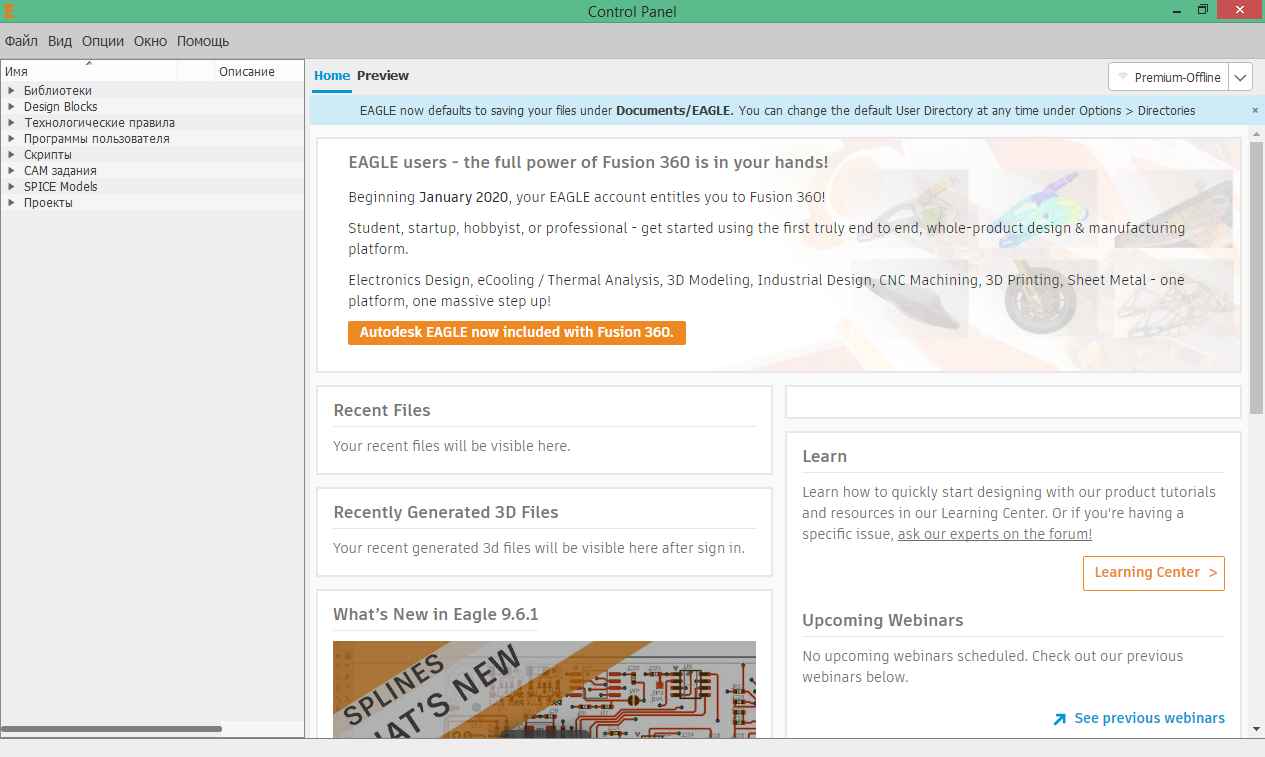Click the Learn section heading

coord(825,456)
